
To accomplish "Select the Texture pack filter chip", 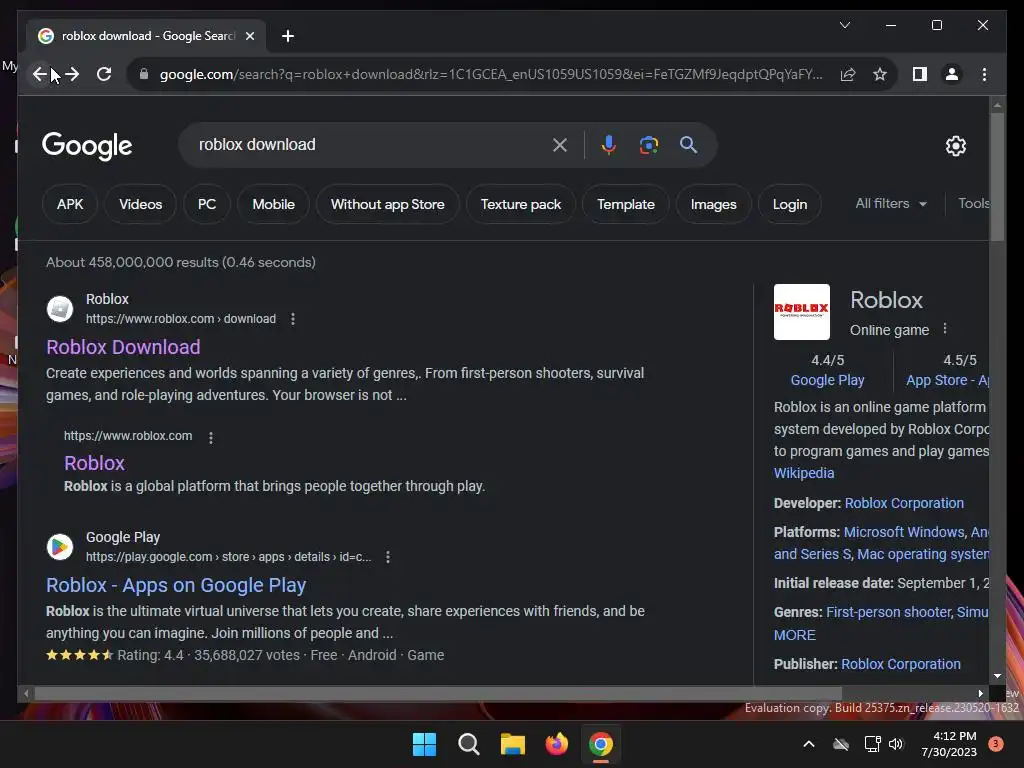I will coord(520,204).
